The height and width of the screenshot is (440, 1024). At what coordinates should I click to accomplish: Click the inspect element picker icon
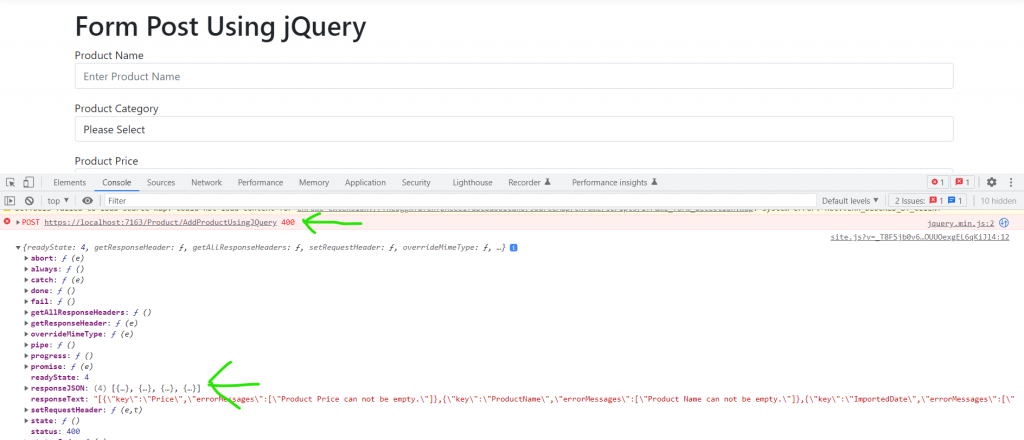tap(10, 183)
